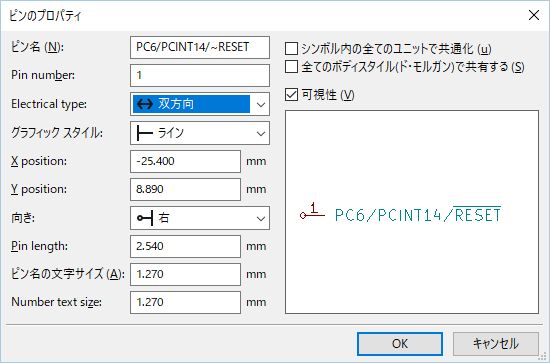Click the Number text size input field

[185, 302]
